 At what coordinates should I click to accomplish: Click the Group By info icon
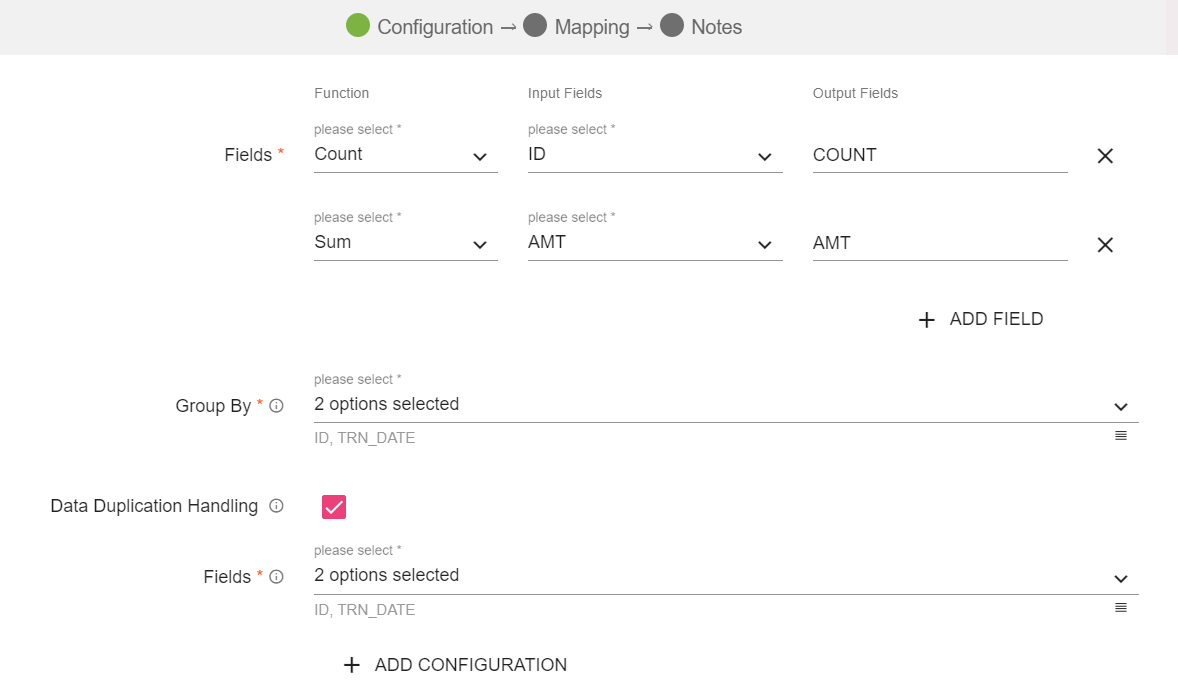(x=277, y=406)
